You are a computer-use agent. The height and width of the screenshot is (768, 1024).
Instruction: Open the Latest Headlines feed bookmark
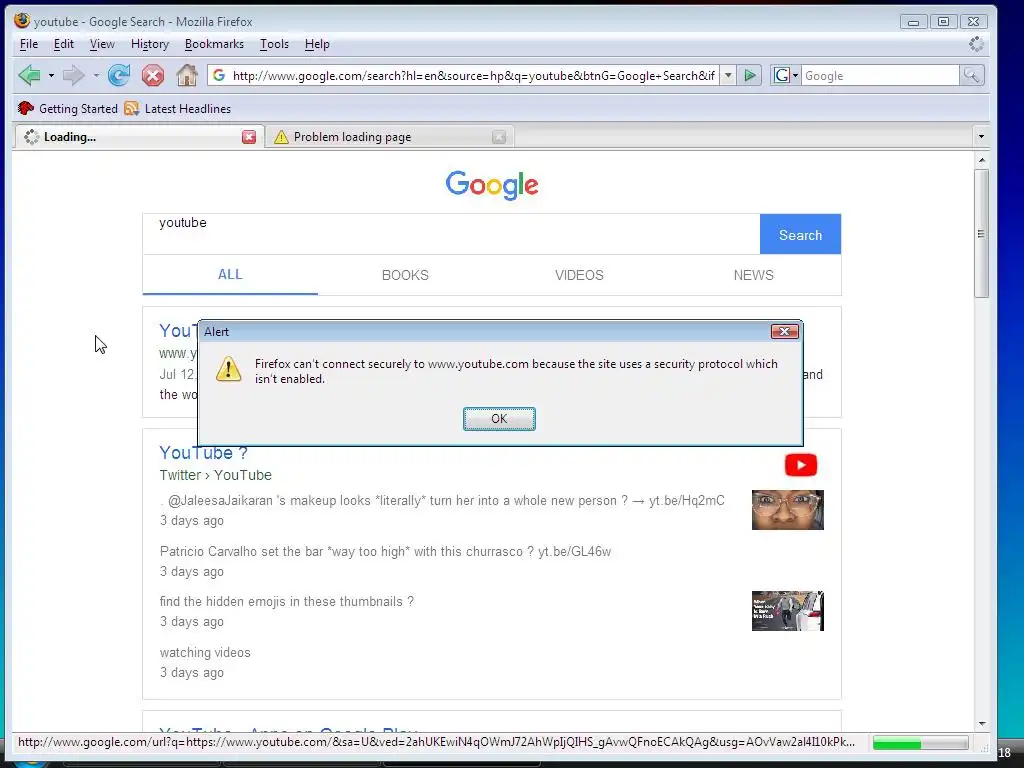point(178,108)
